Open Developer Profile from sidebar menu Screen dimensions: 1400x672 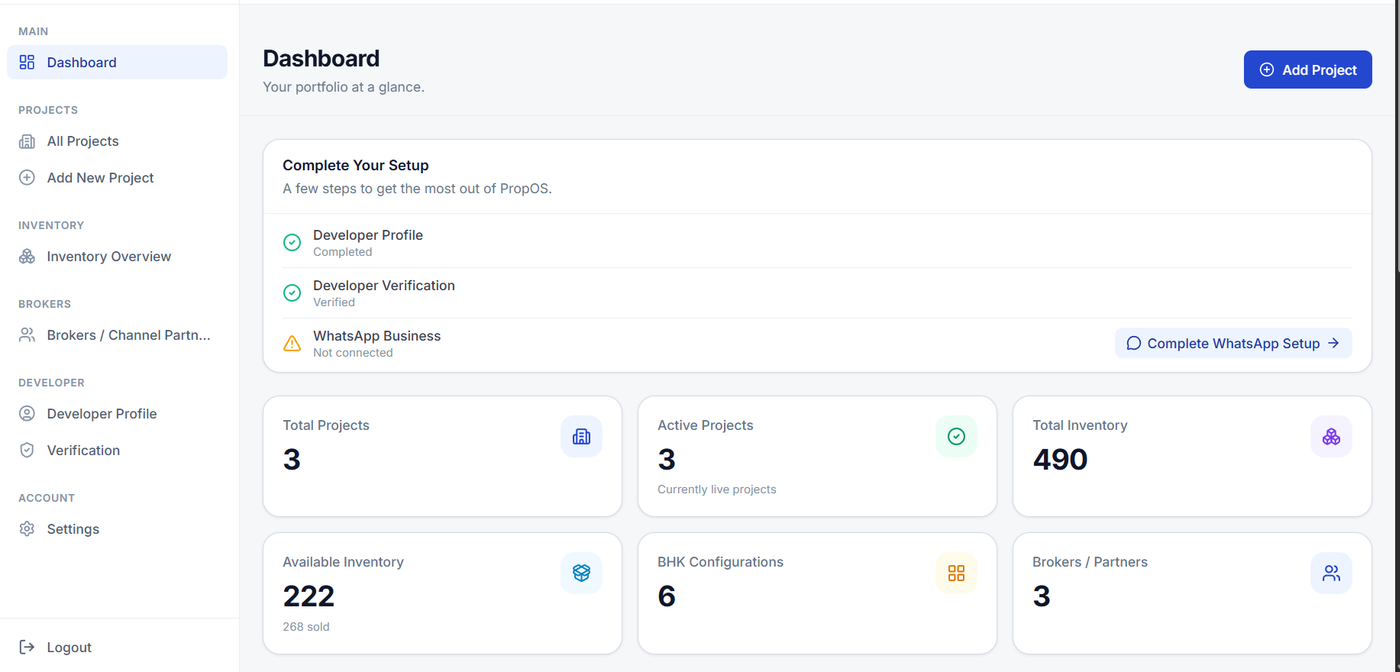tap(117, 413)
